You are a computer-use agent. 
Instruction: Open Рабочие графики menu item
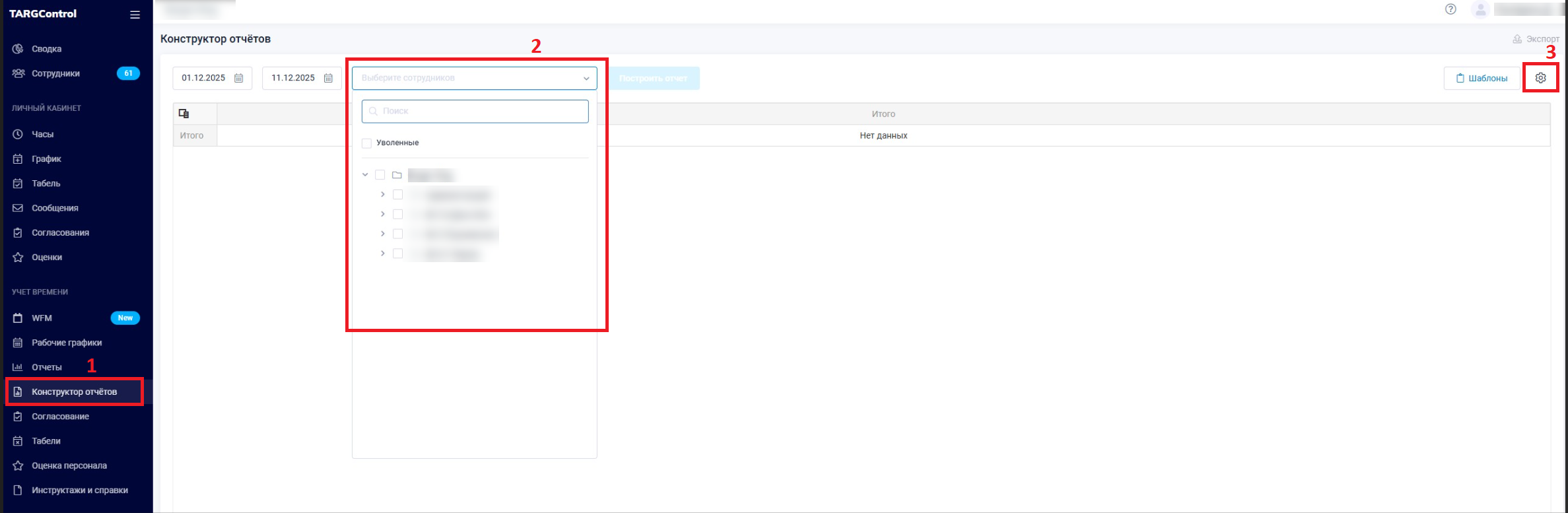point(66,343)
